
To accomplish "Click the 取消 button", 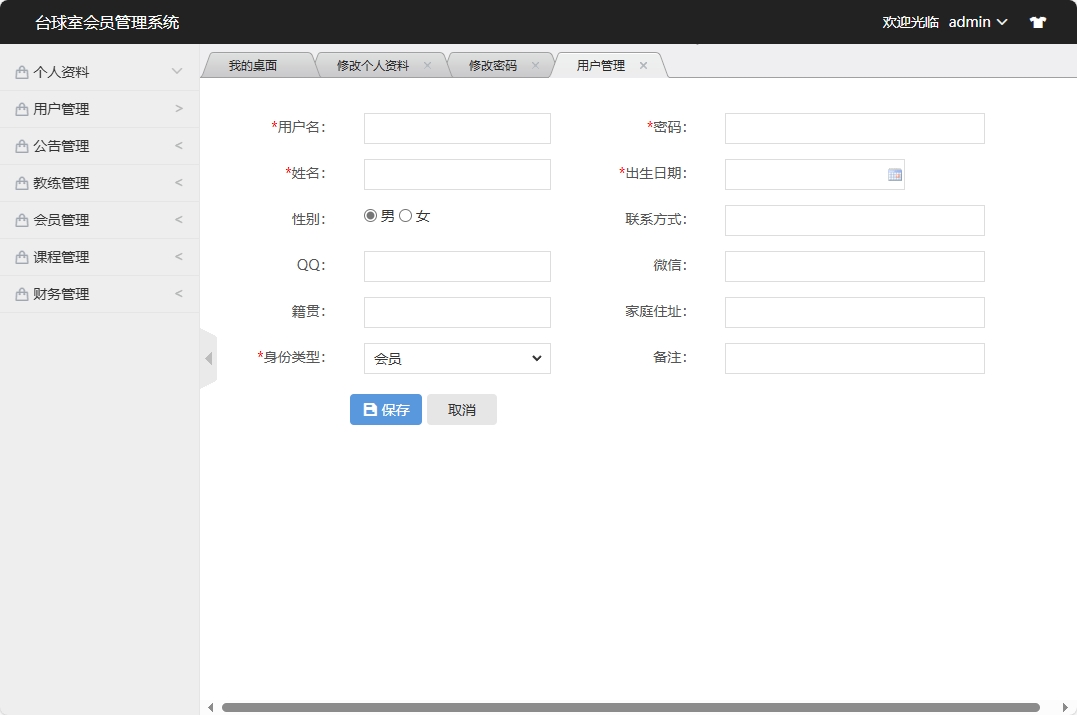I will point(461,409).
